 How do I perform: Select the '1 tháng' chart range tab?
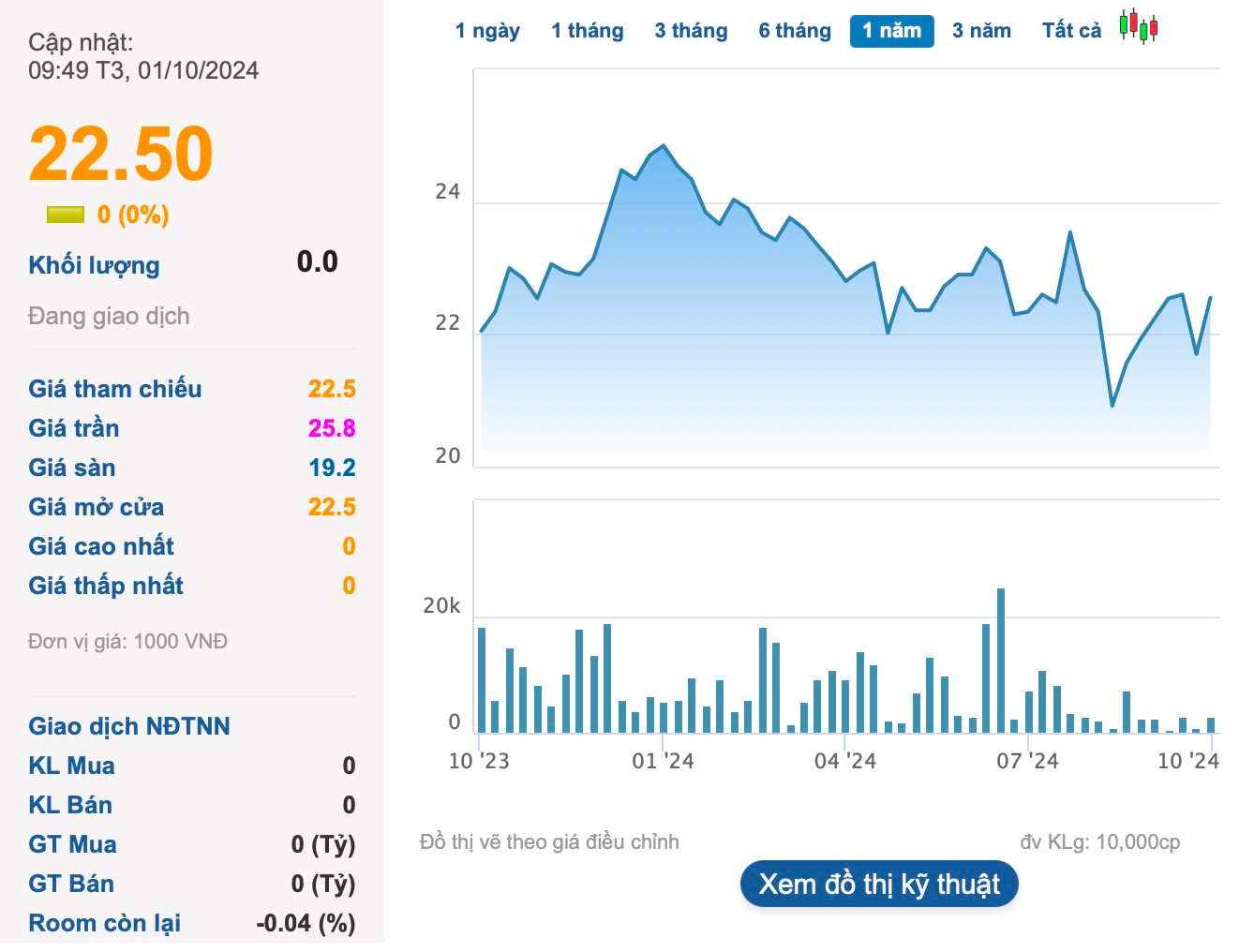click(588, 31)
